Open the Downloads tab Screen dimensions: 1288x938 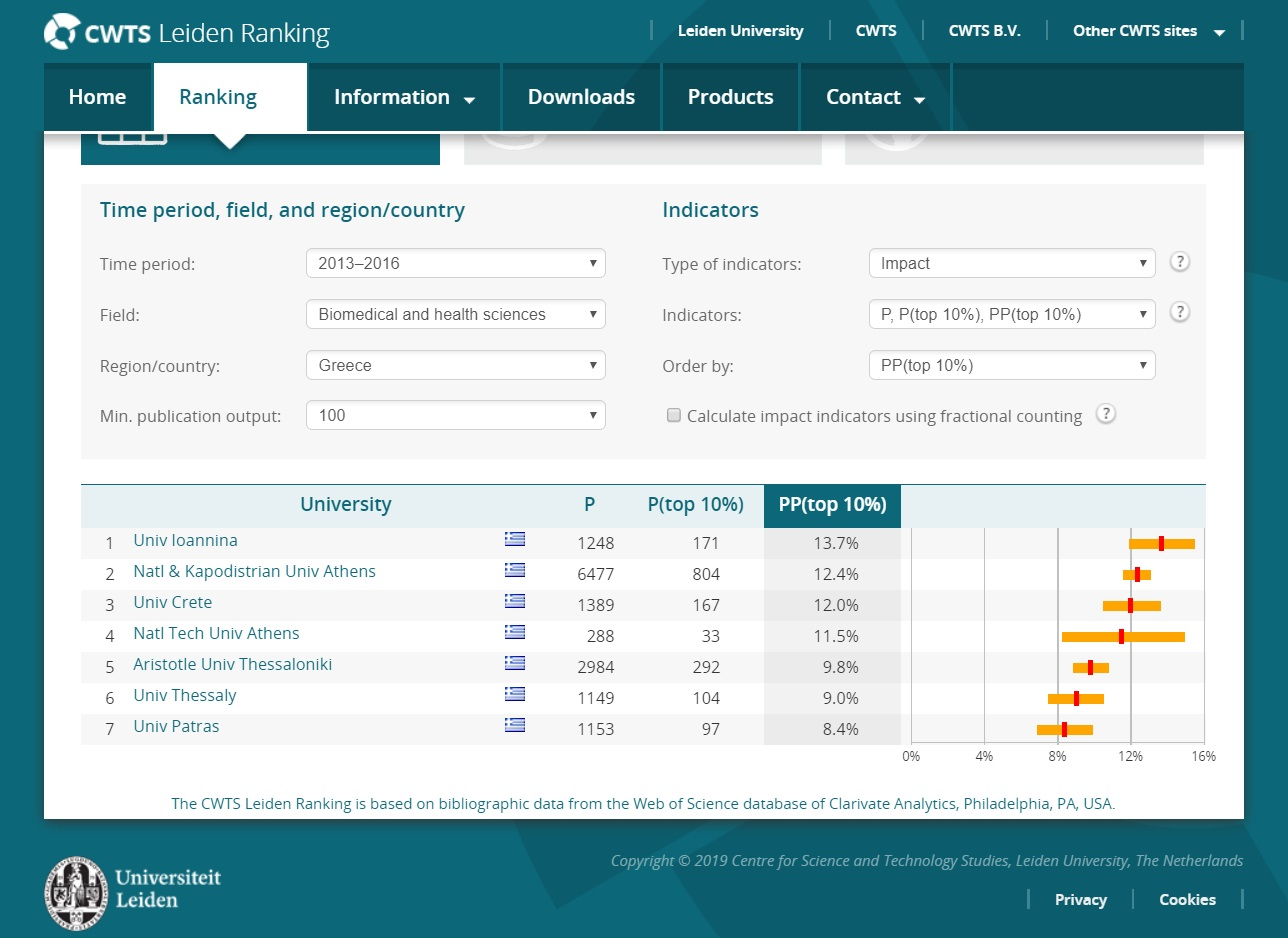(x=581, y=97)
